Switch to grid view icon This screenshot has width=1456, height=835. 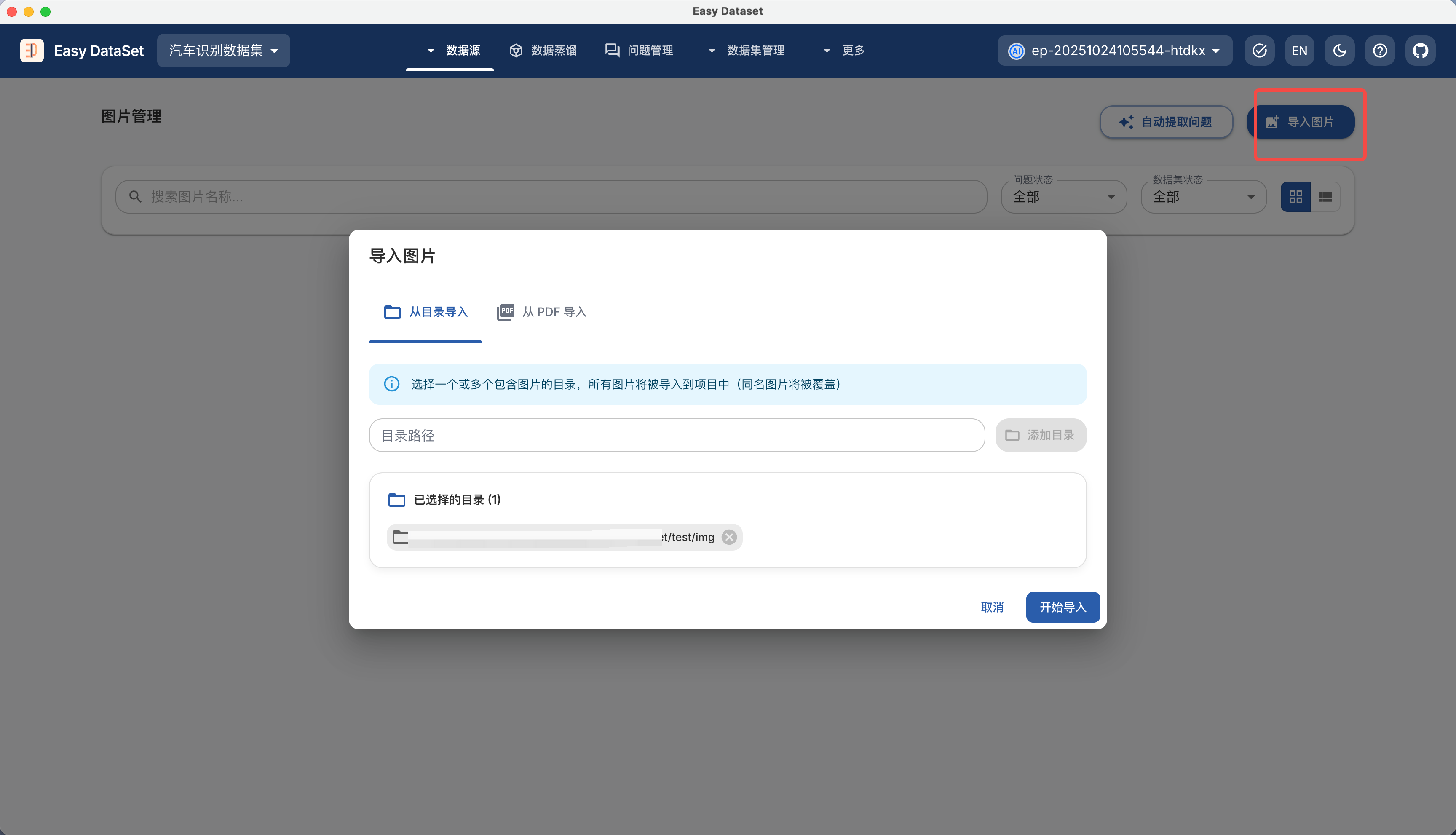click(1295, 197)
